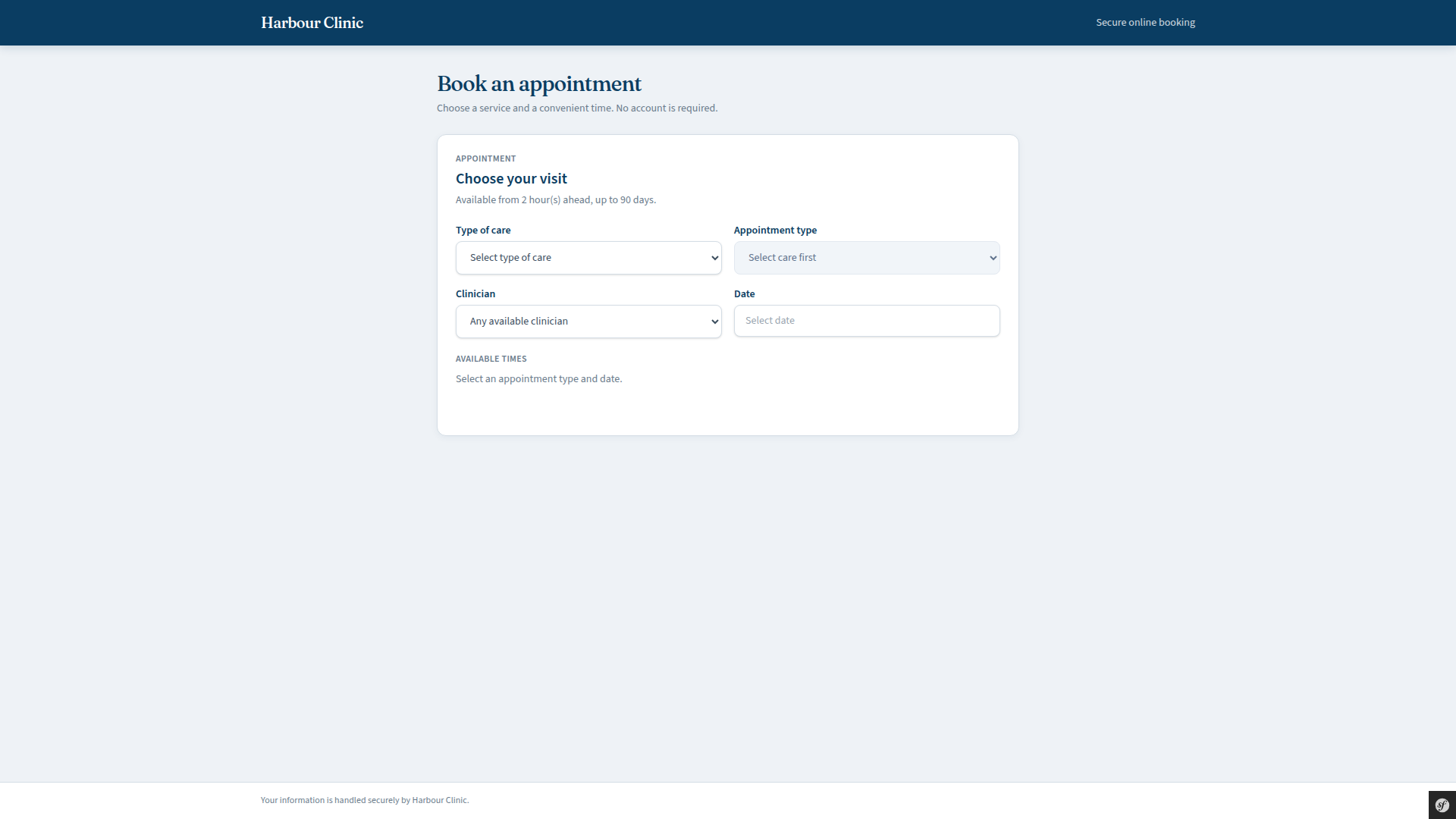Click the Harbour Clinic logo link
Screen dimensions: 1456x819
[x=312, y=23]
